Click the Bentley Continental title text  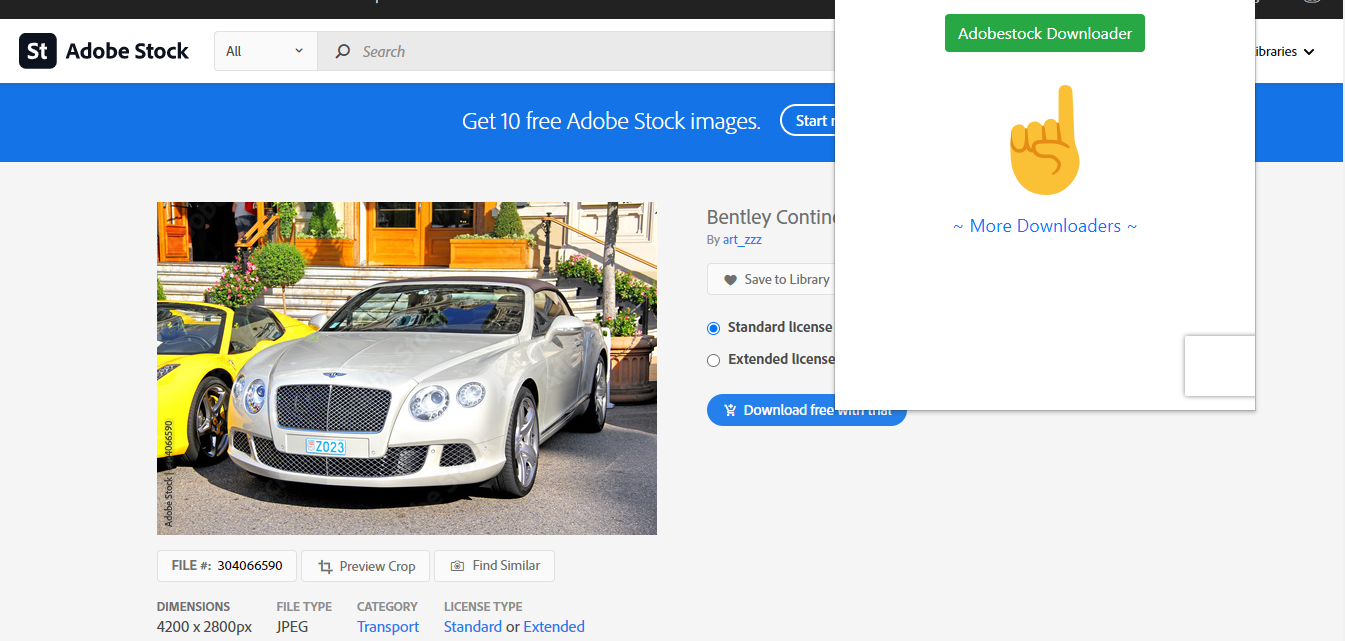(770, 217)
